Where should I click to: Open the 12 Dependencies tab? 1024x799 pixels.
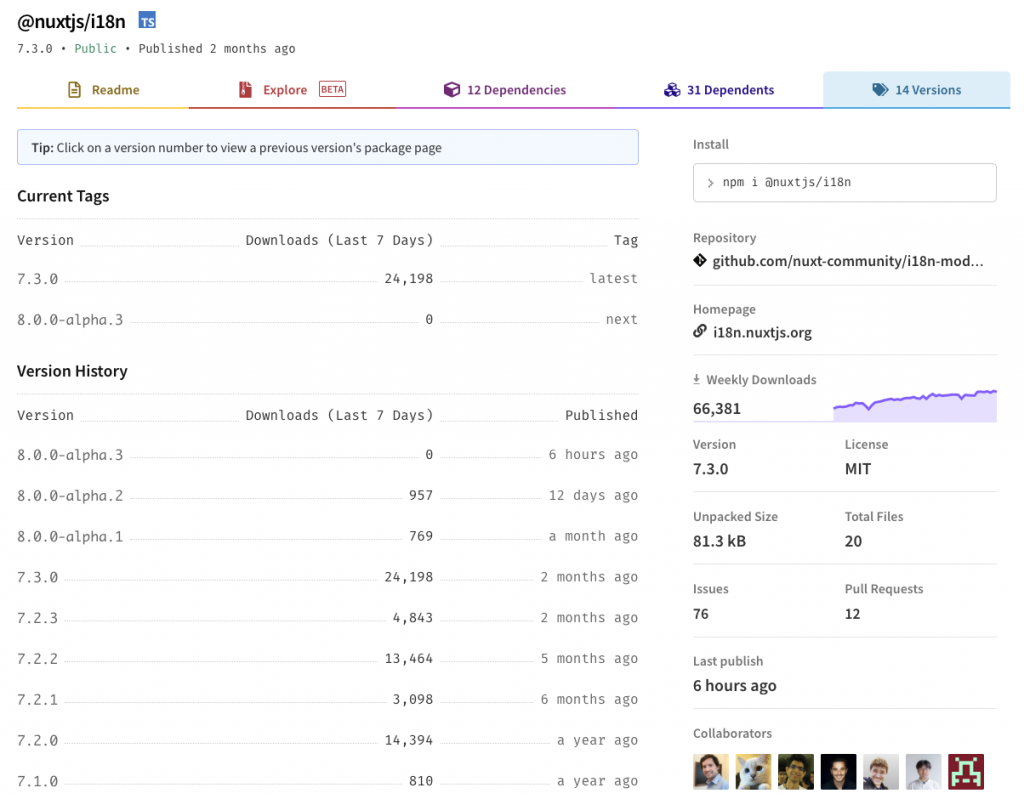505,90
